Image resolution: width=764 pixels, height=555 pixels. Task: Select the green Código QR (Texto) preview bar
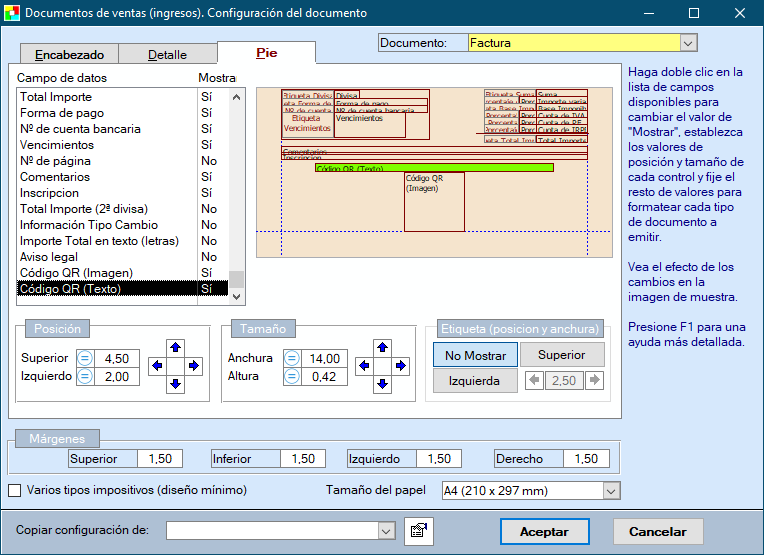(x=433, y=168)
